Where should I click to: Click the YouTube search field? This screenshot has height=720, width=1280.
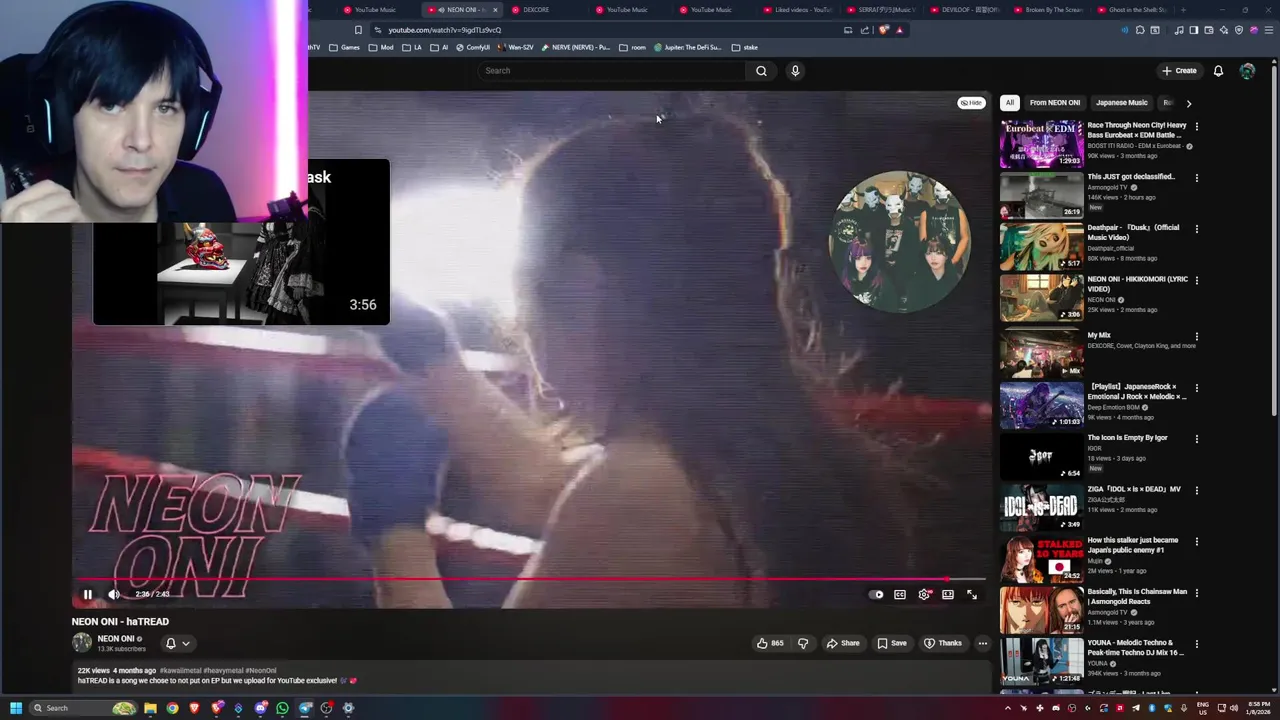pos(610,71)
